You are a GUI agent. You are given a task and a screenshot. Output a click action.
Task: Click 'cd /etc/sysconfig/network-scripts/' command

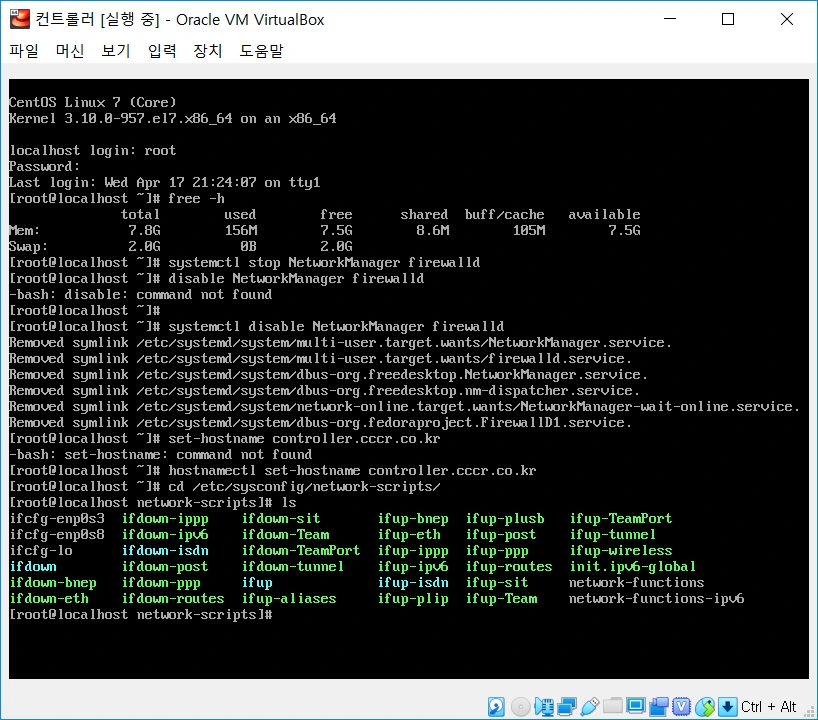click(x=304, y=487)
